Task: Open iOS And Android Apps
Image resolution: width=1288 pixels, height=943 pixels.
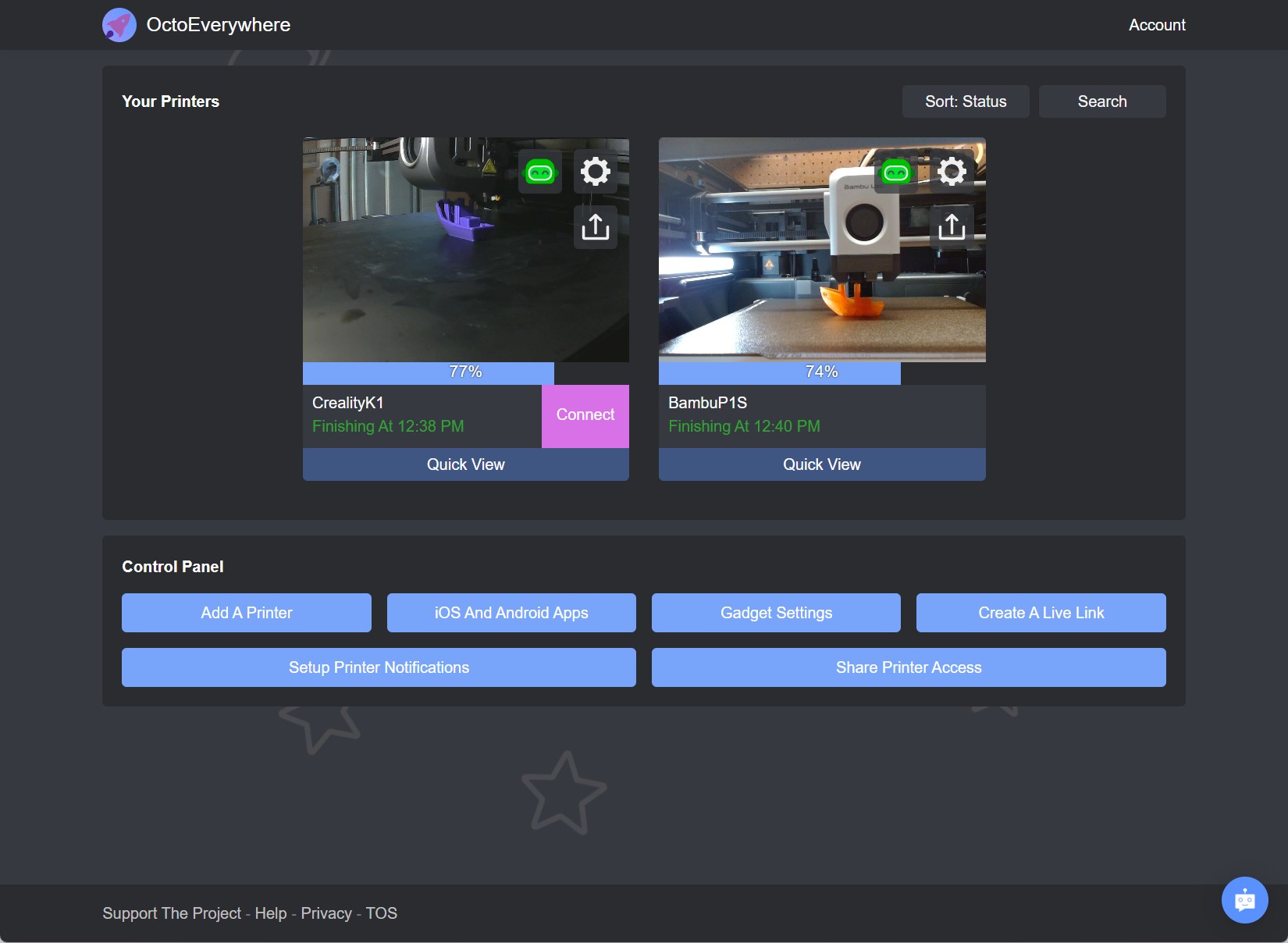Action: (x=511, y=613)
